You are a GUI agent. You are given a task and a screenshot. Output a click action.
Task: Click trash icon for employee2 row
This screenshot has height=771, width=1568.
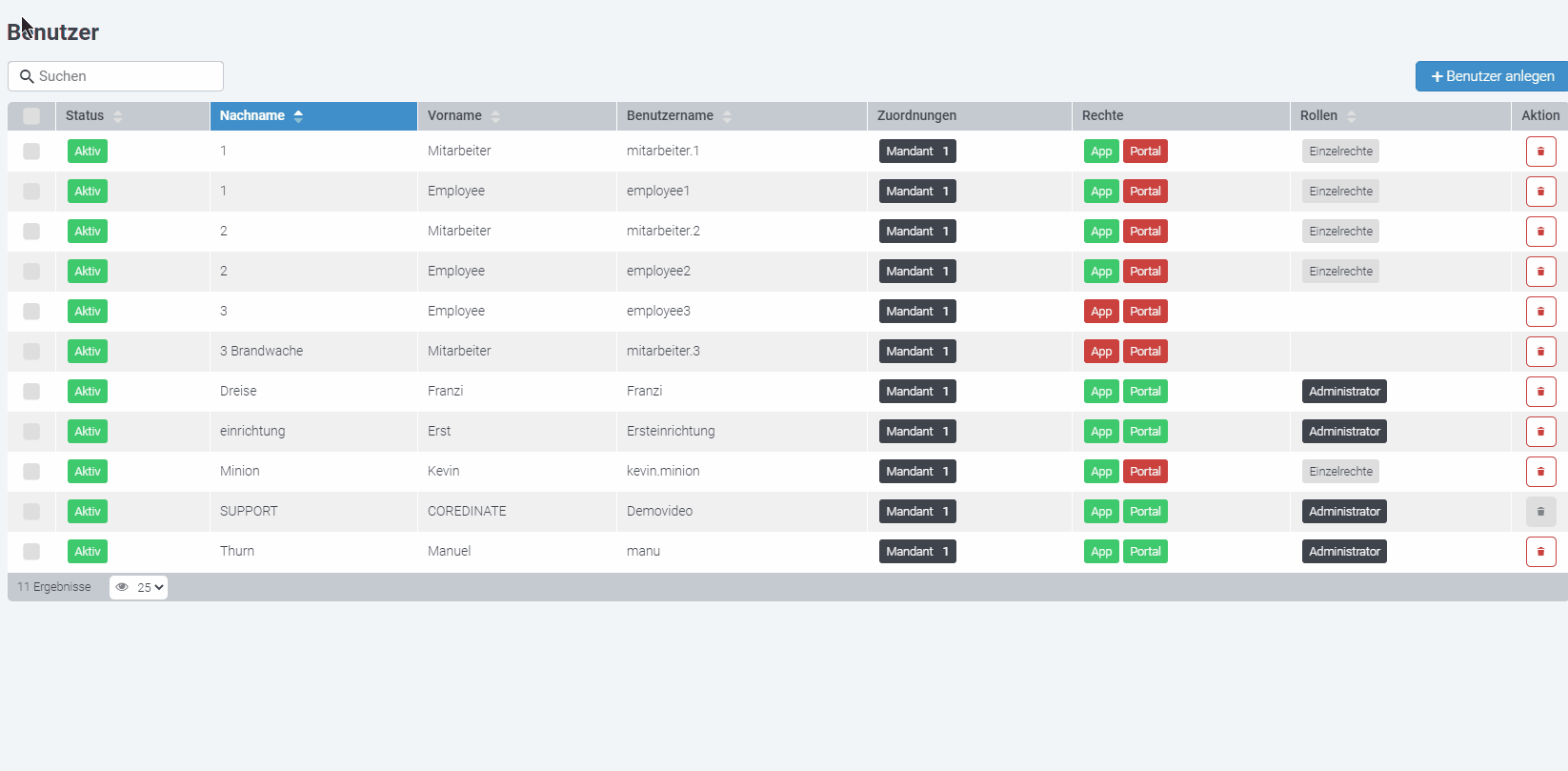tap(1540, 272)
